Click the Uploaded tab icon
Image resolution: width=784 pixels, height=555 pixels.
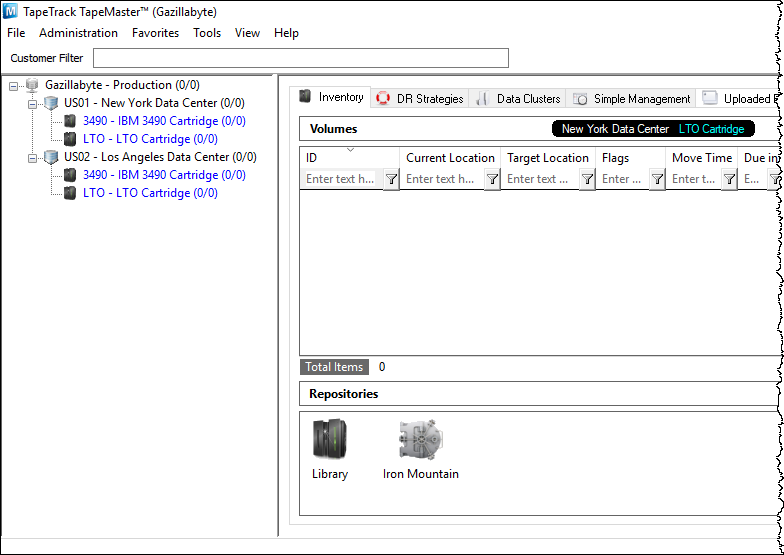710,98
